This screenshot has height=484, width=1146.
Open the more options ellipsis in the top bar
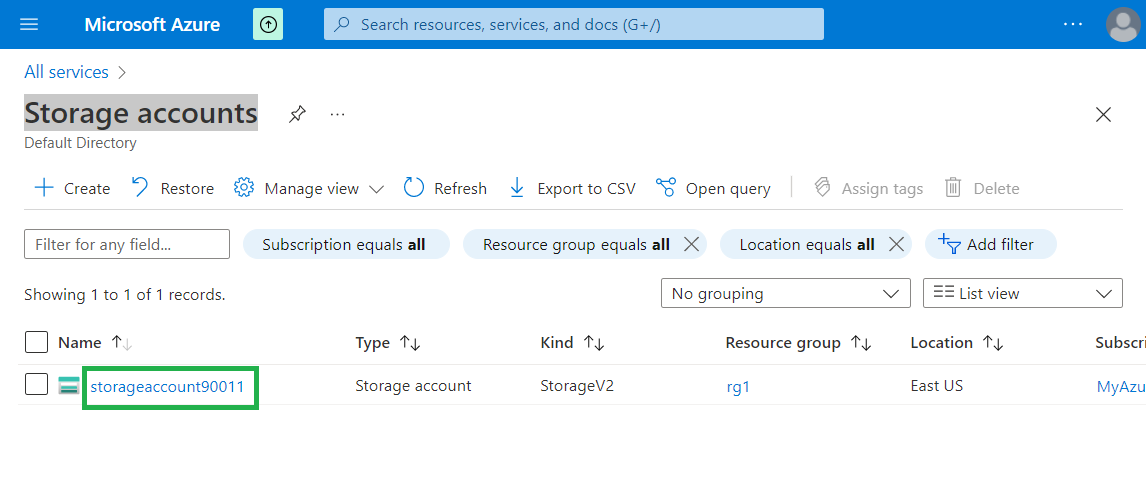click(1073, 24)
